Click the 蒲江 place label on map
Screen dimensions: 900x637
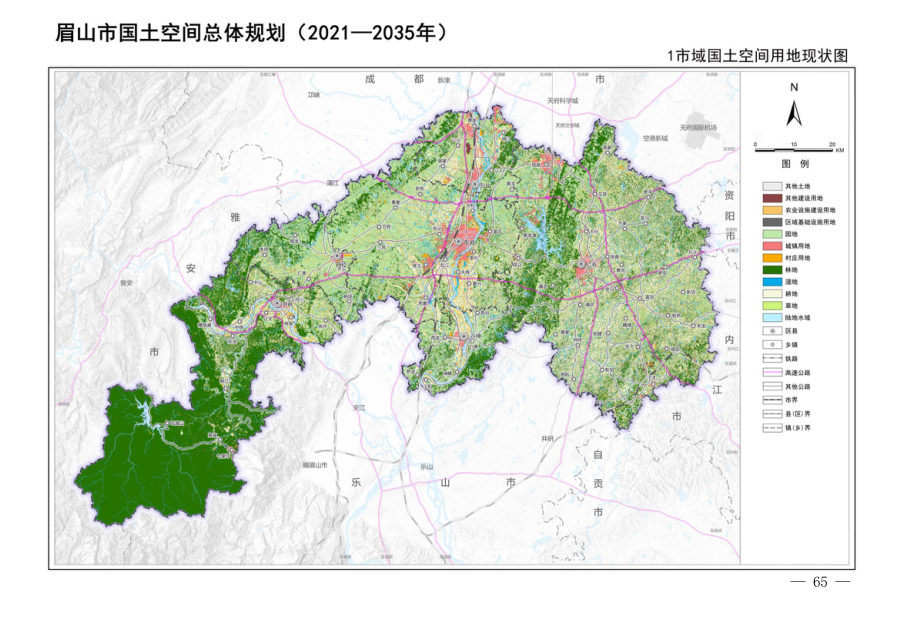pyautogui.click(x=333, y=183)
